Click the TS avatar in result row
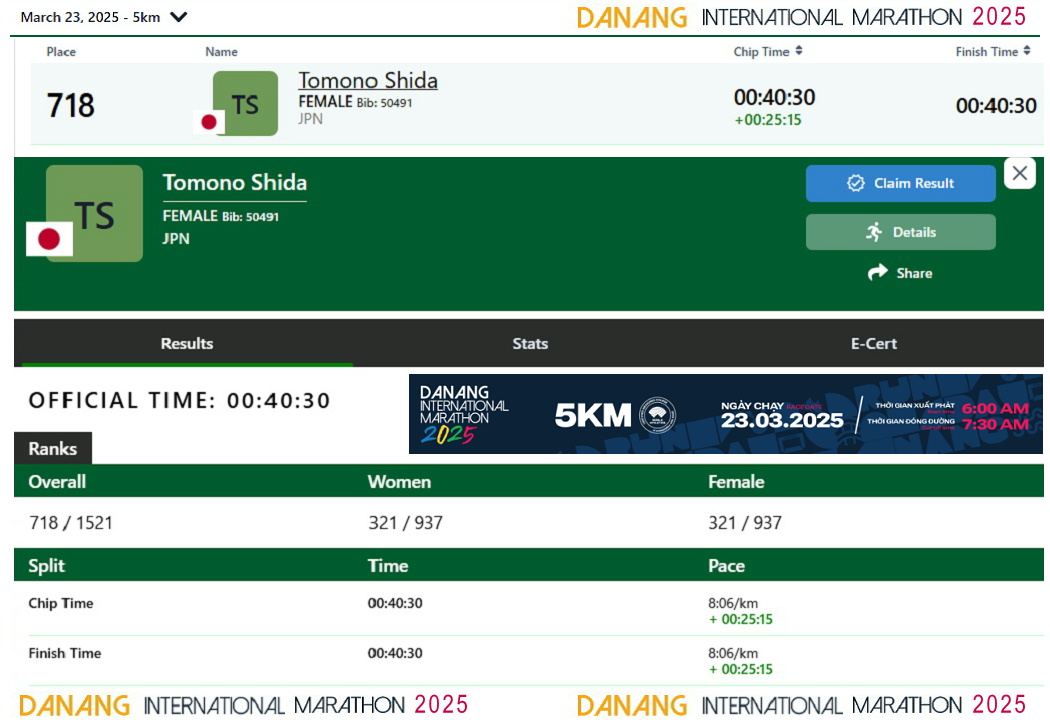Image resolution: width=1050 pixels, height=720 pixels. click(x=245, y=103)
